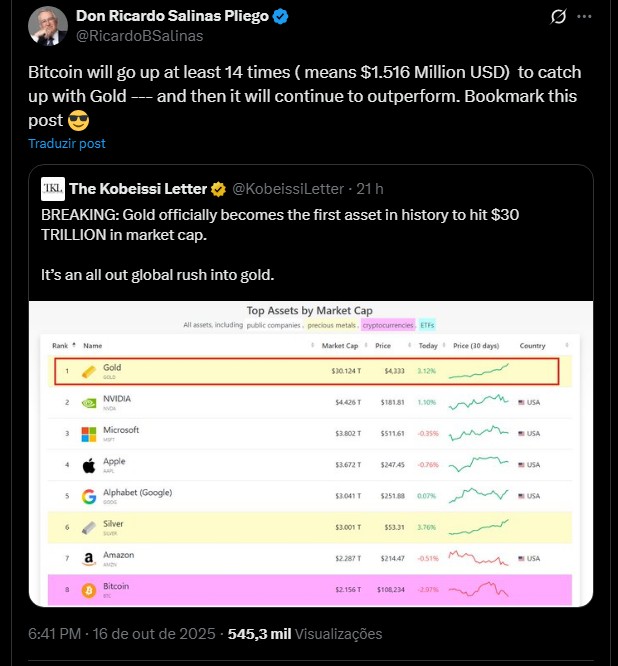Click the NVIDIA logo in the chart

point(88,403)
